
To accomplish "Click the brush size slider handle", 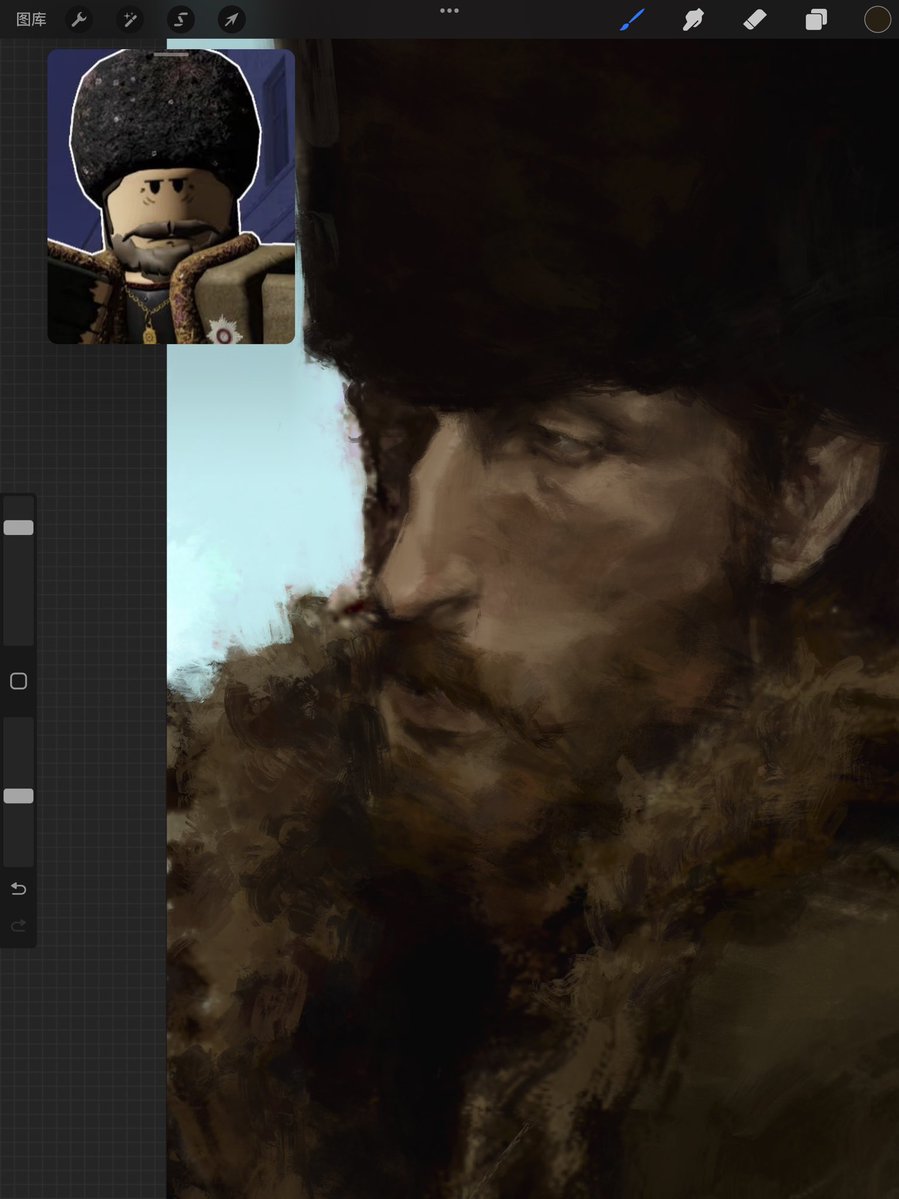I will (x=18, y=528).
